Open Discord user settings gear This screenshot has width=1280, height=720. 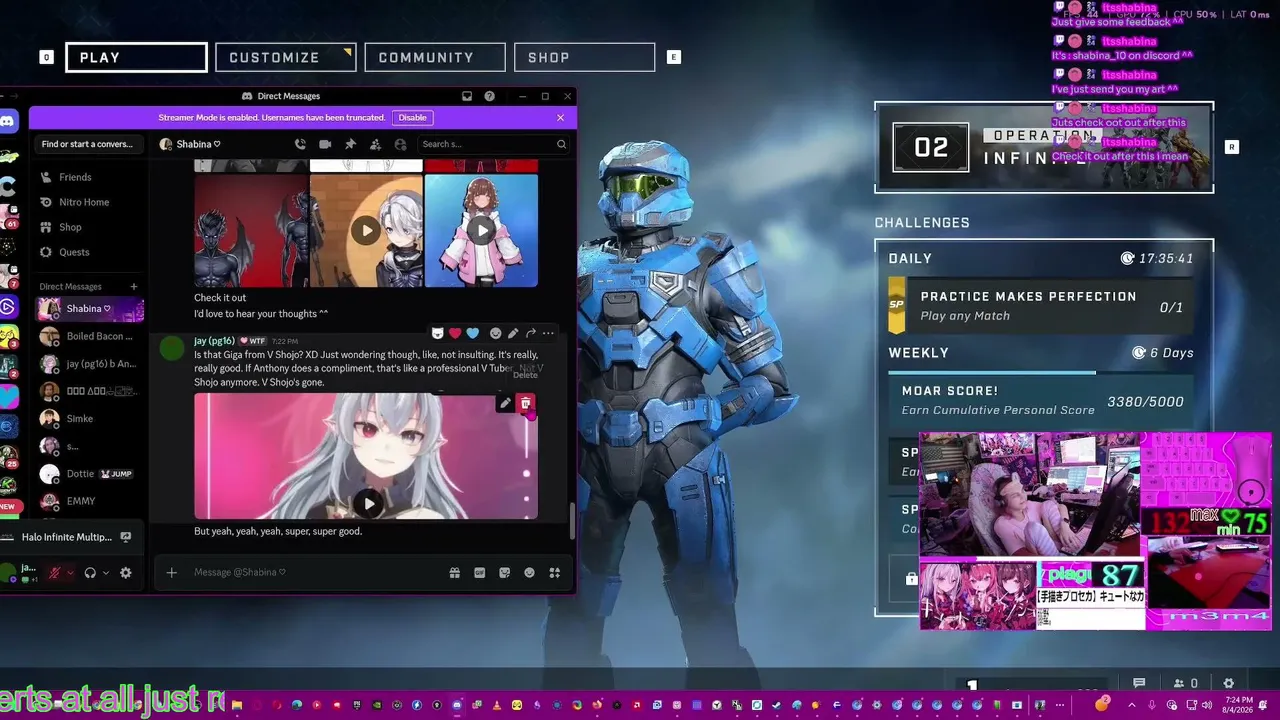[x=125, y=573]
